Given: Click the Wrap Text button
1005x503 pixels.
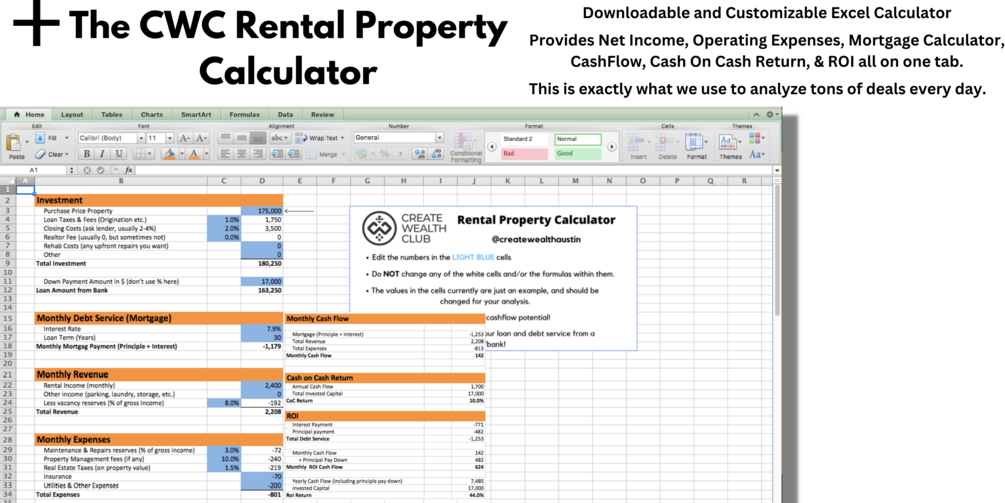Looking at the screenshot, I should [x=318, y=138].
